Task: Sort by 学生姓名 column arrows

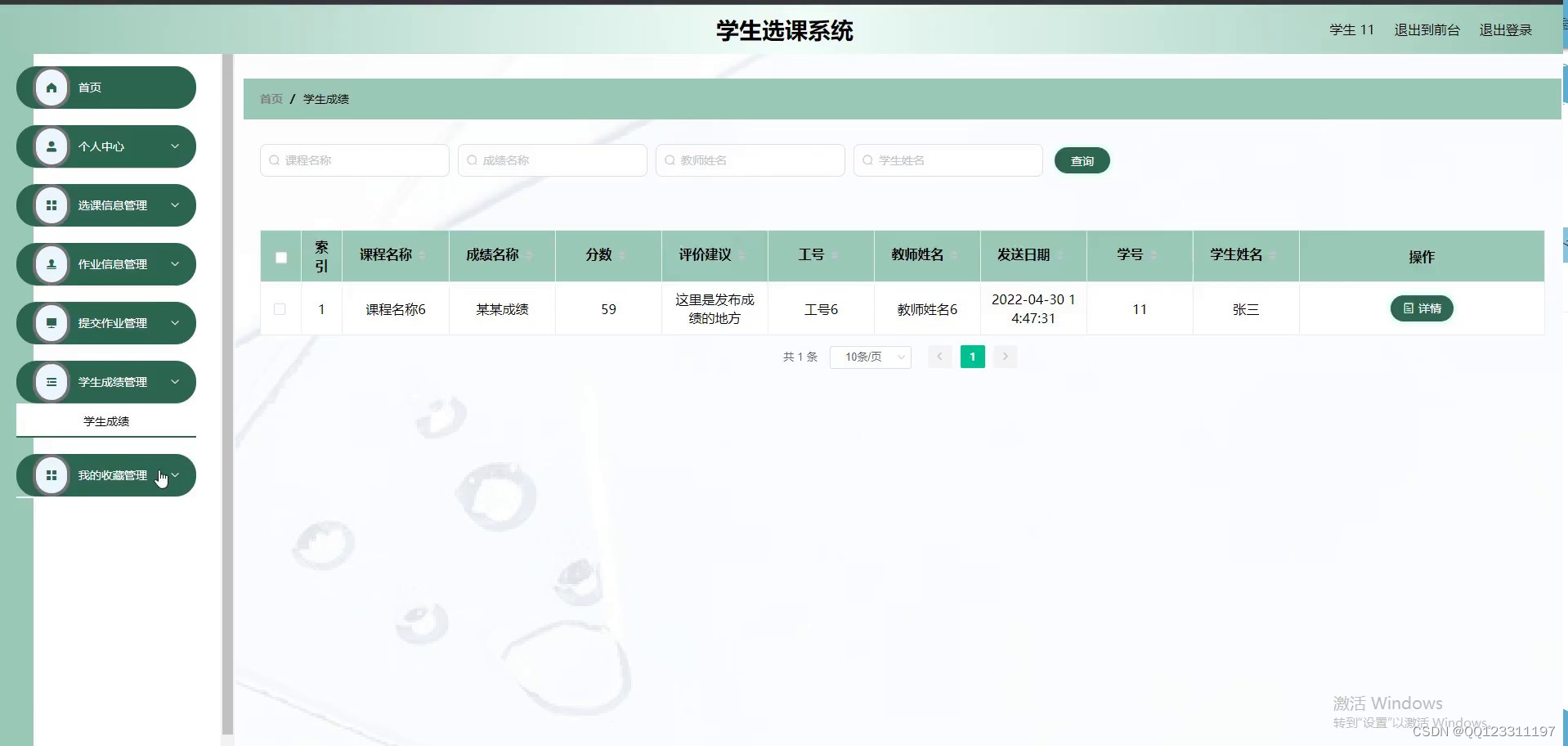Action: click(x=1273, y=256)
